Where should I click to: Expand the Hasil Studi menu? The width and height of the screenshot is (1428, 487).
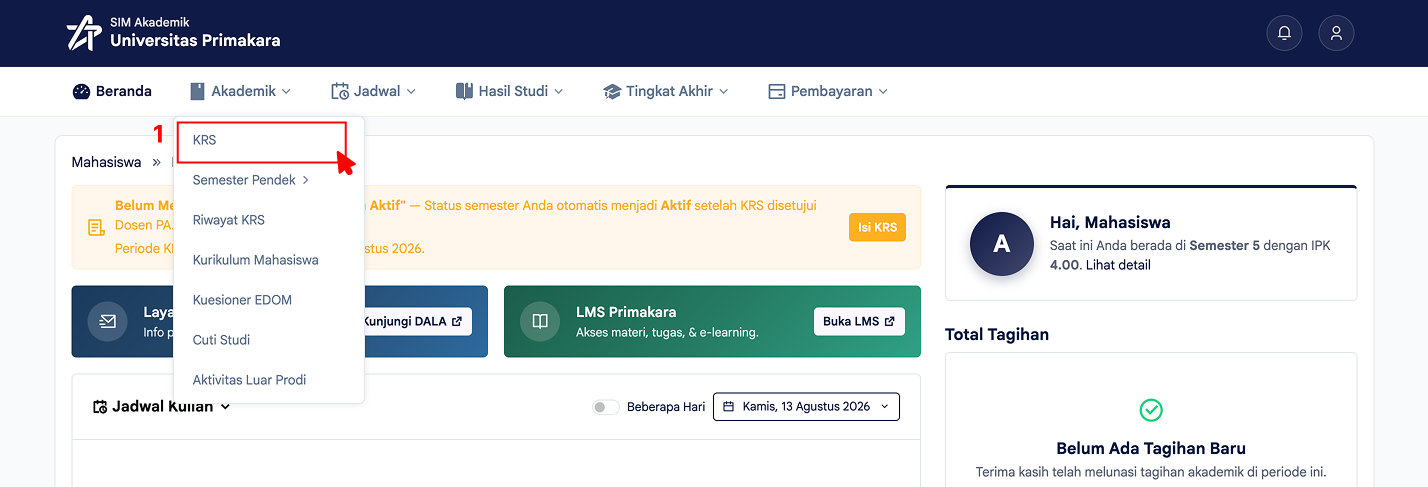pyautogui.click(x=509, y=91)
